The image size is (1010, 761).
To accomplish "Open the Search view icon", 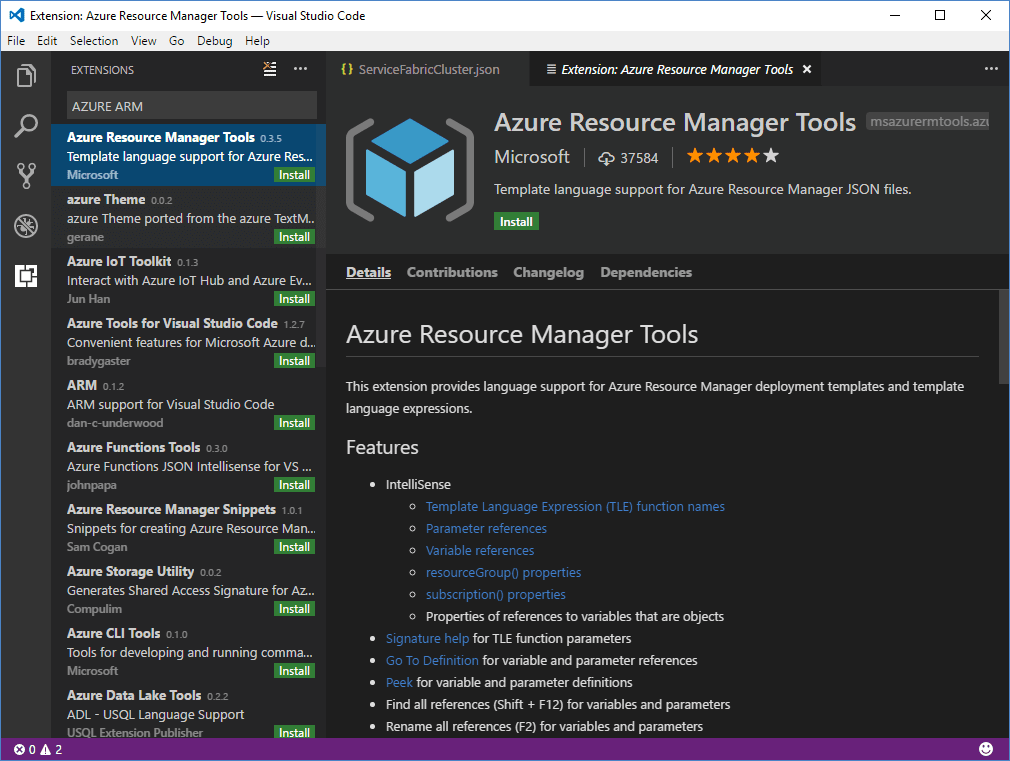I will pyautogui.click(x=26, y=126).
